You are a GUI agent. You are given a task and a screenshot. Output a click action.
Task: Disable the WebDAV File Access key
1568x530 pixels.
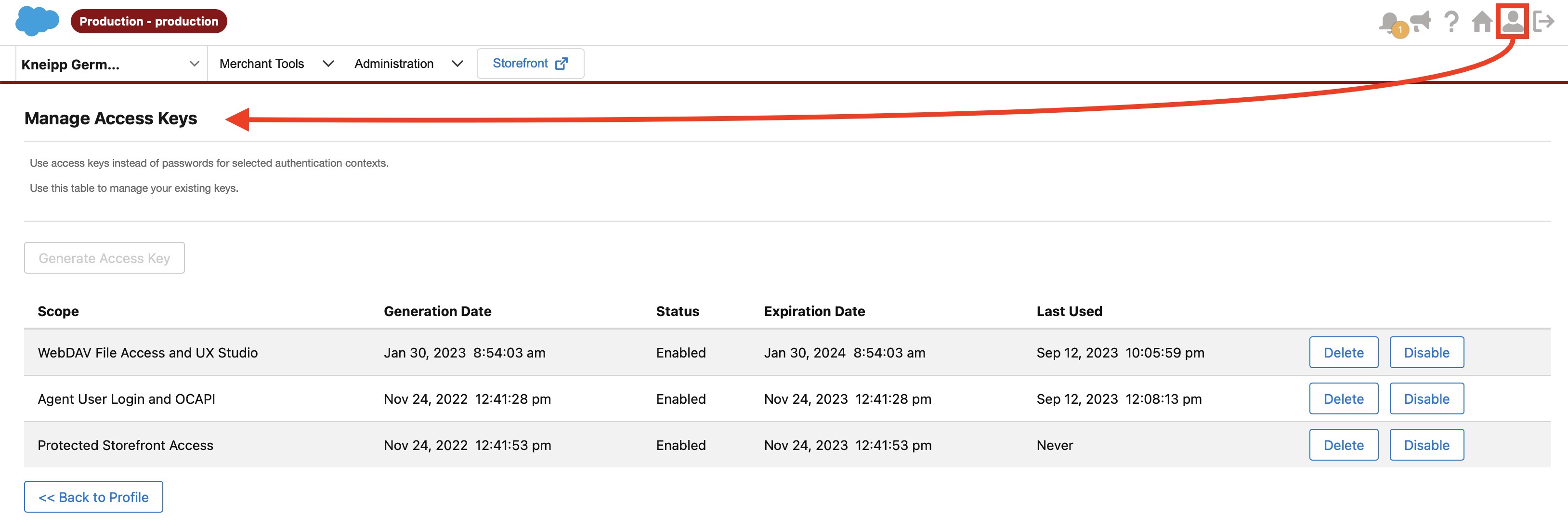tap(1426, 353)
